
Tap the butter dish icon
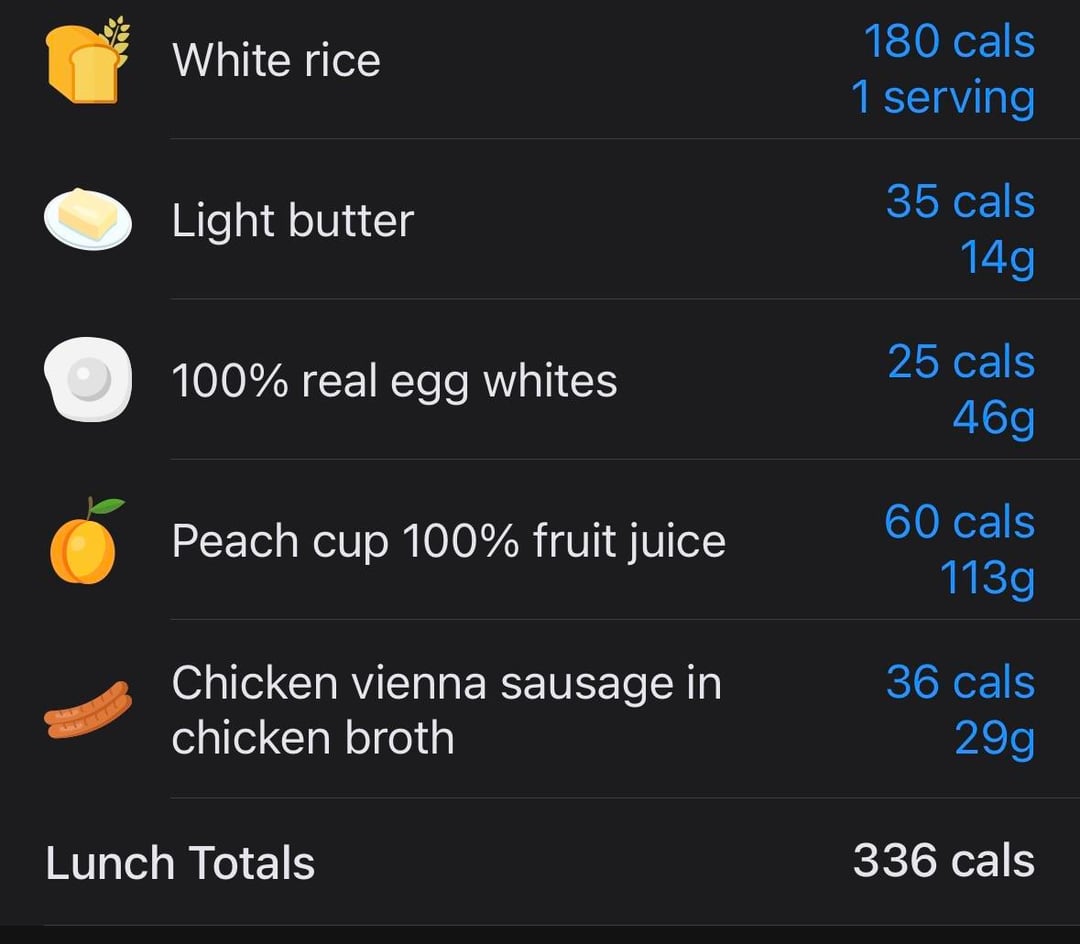(87, 218)
